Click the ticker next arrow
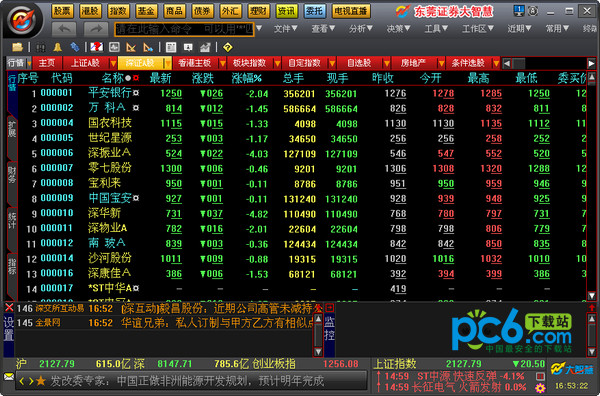Screen dimensions: 600x396 31,381
